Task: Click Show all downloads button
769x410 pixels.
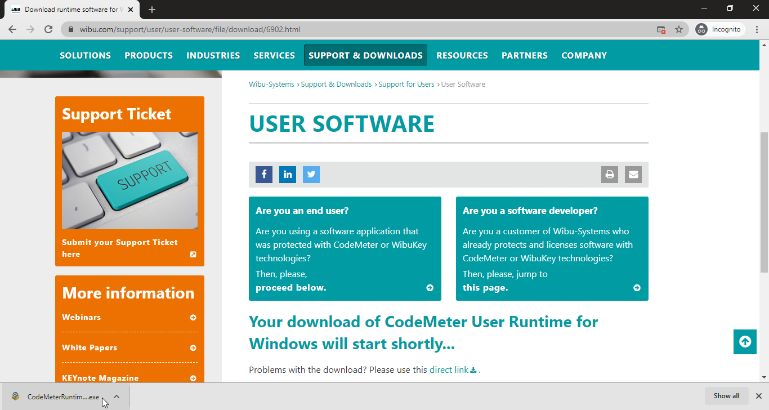Action: (726, 396)
